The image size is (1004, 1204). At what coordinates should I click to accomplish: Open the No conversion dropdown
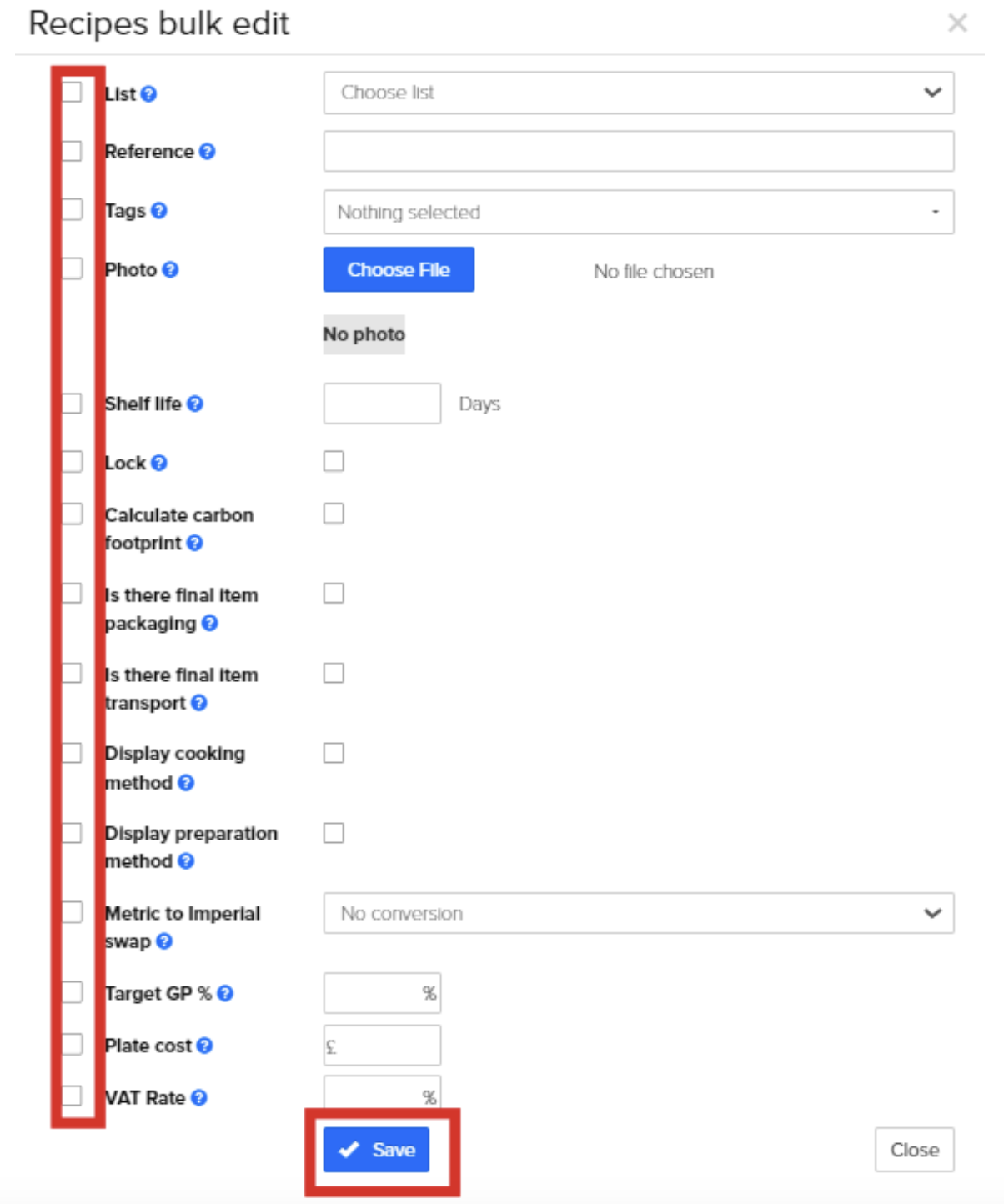[x=639, y=913]
